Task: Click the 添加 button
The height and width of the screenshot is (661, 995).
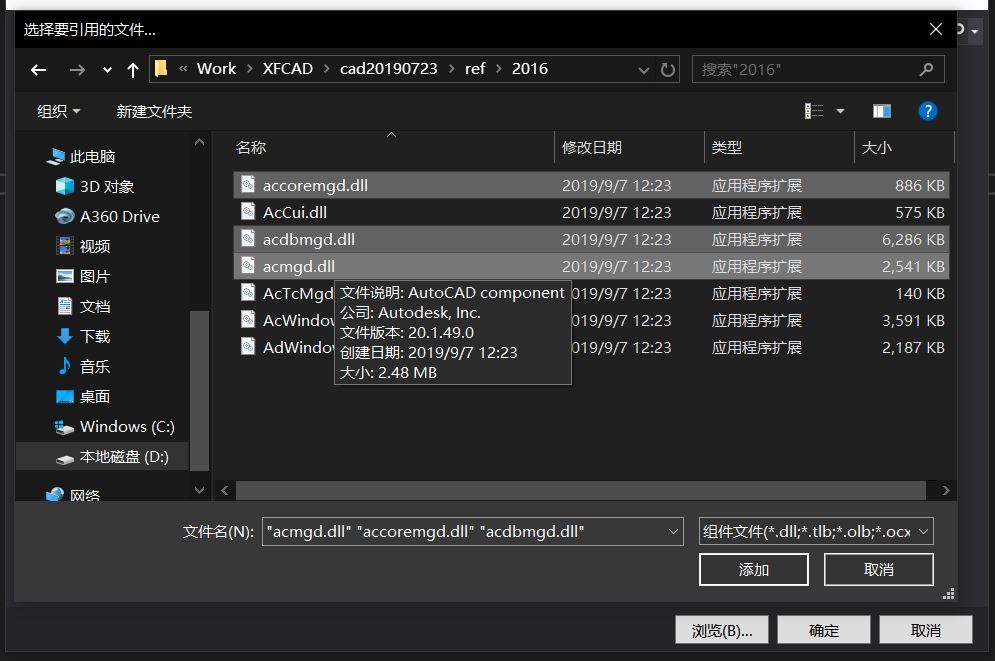Action: [753, 569]
